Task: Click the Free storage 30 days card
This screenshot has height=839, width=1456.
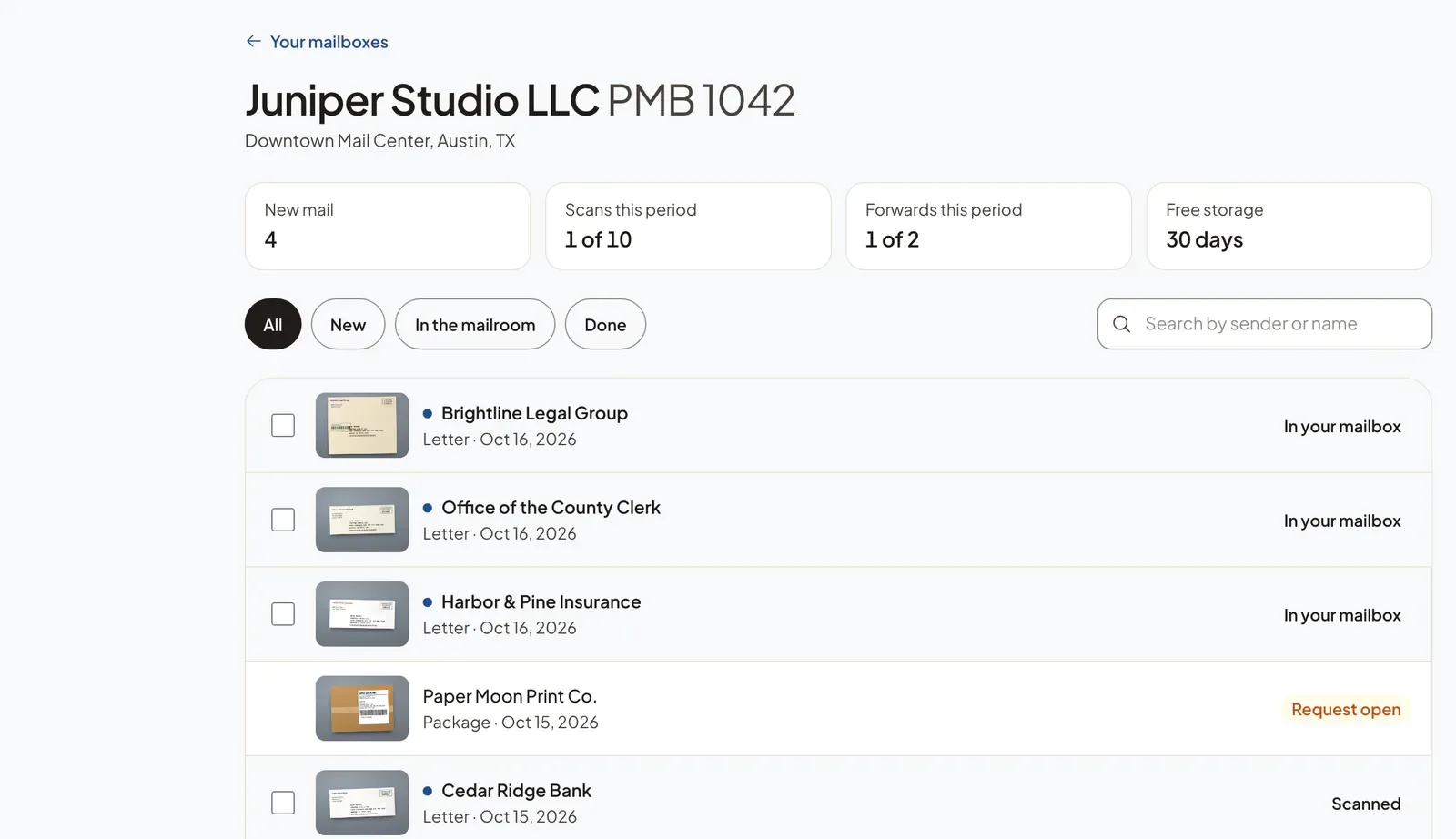Action: (1289, 226)
